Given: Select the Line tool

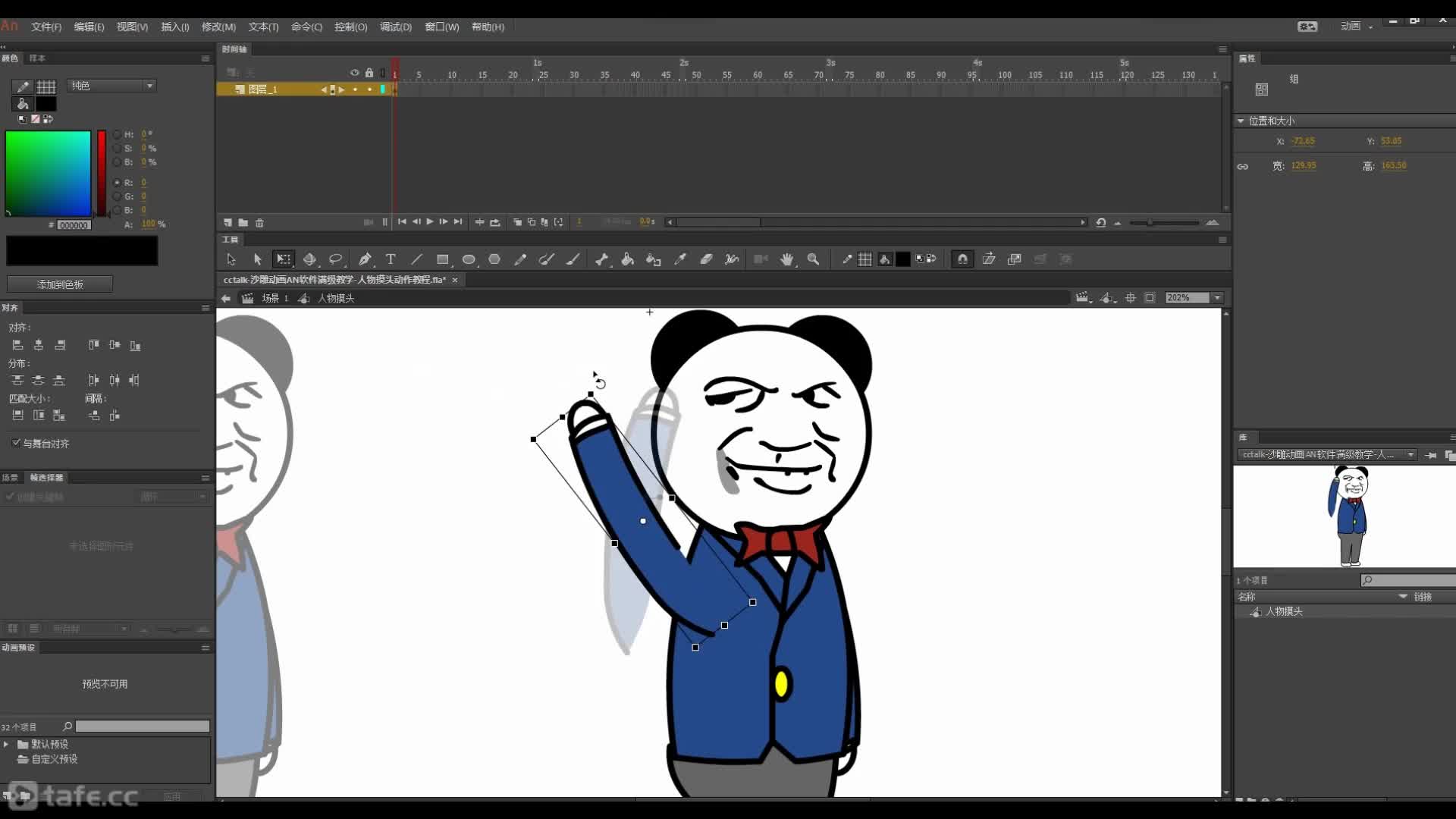Looking at the screenshot, I should pyautogui.click(x=416, y=259).
